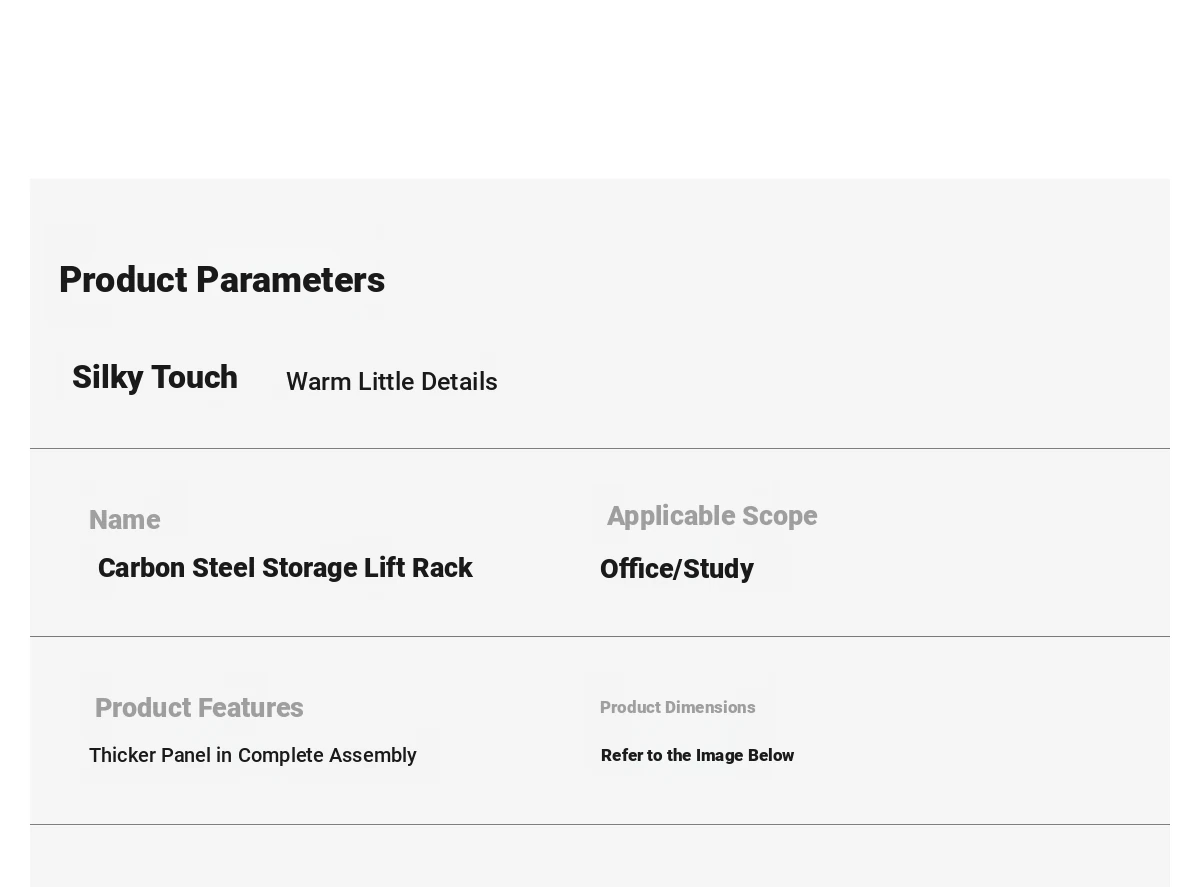Click Thicker Panel in Complete Assembly text

[x=253, y=755]
